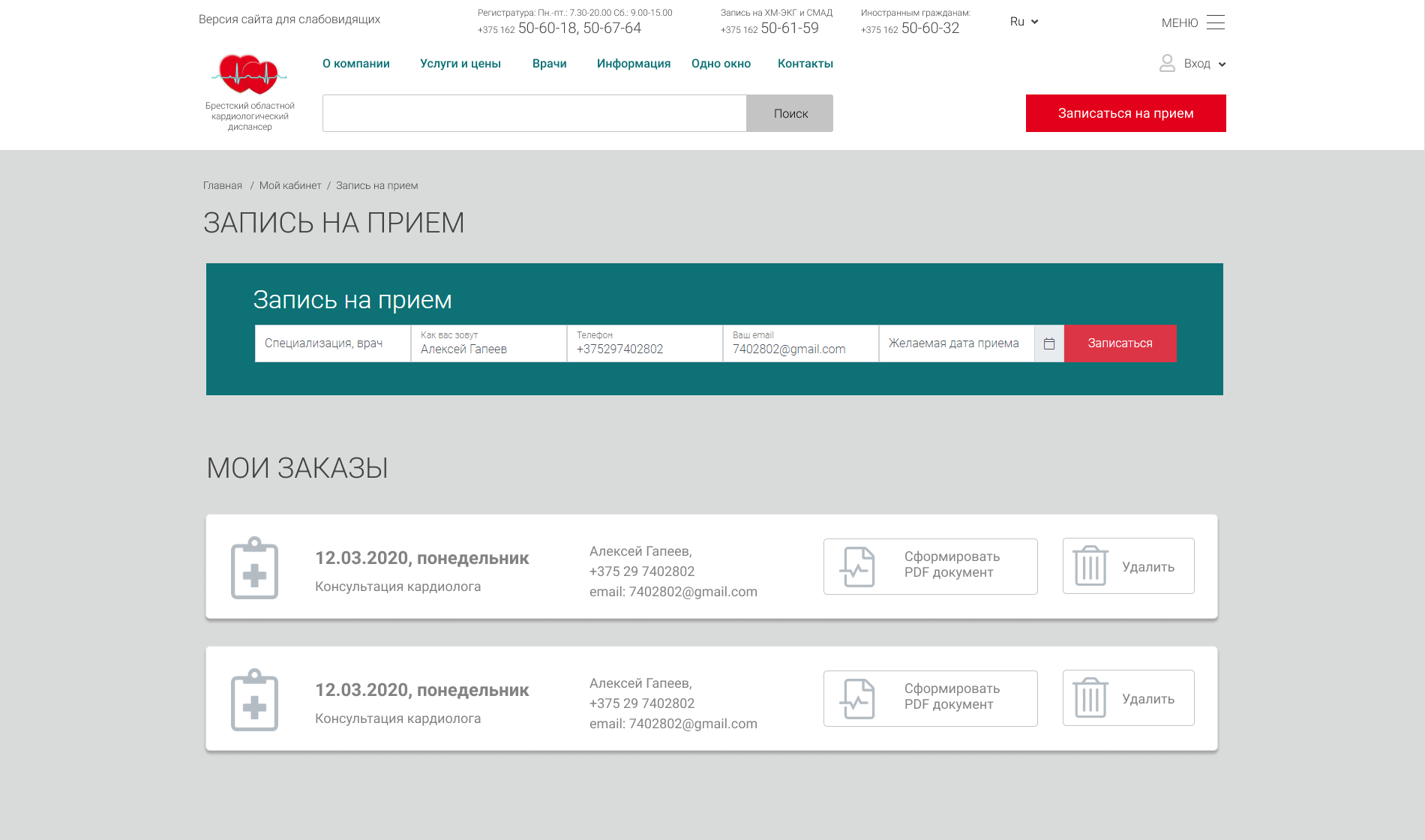The width and height of the screenshot is (1425, 840).
Task: Click PDF document icon in second order
Action: 857,699
